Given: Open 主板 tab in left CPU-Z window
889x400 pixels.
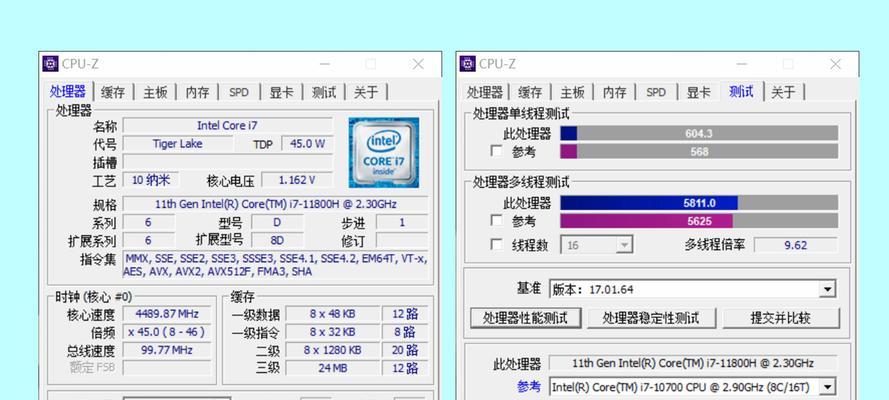Looking at the screenshot, I should [x=155, y=92].
